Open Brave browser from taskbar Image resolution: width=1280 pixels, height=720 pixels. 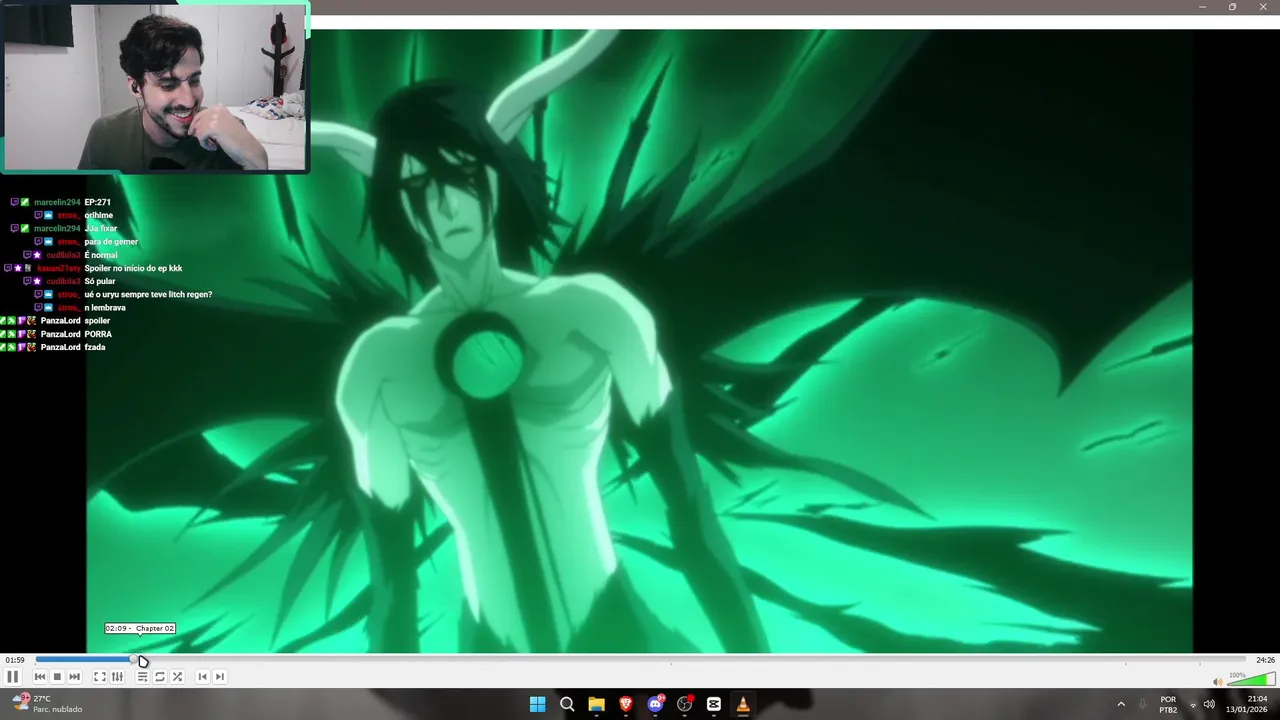[626, 704]
